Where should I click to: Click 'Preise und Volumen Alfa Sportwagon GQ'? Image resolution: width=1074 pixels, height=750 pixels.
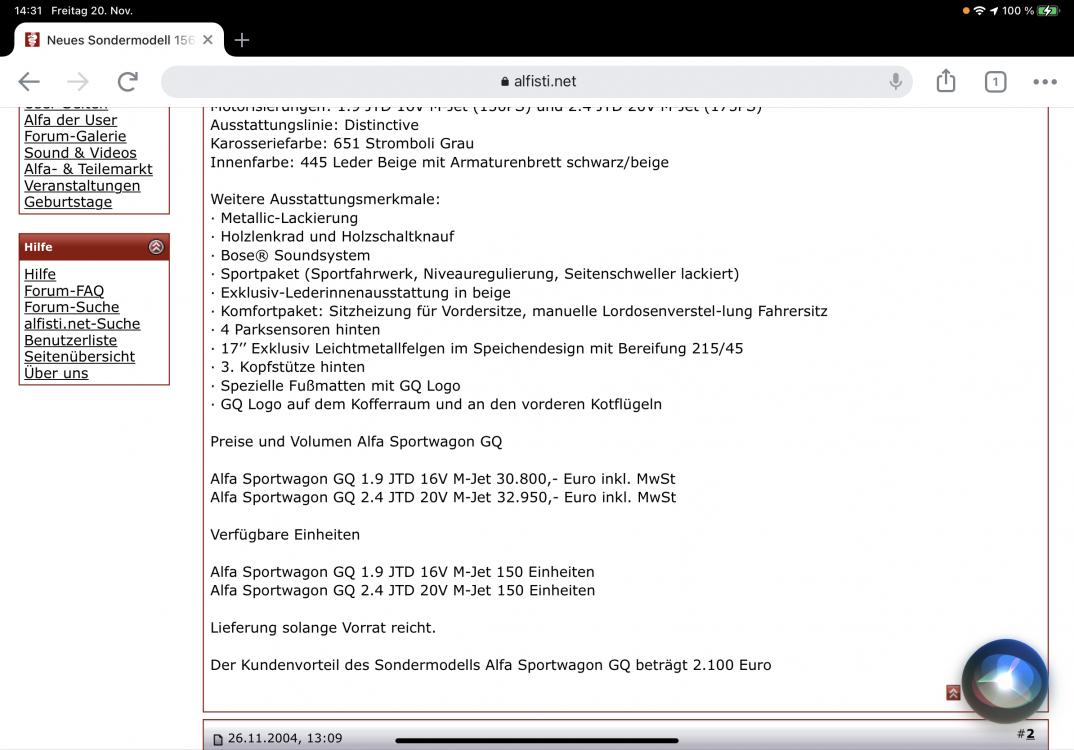[356, 442]
